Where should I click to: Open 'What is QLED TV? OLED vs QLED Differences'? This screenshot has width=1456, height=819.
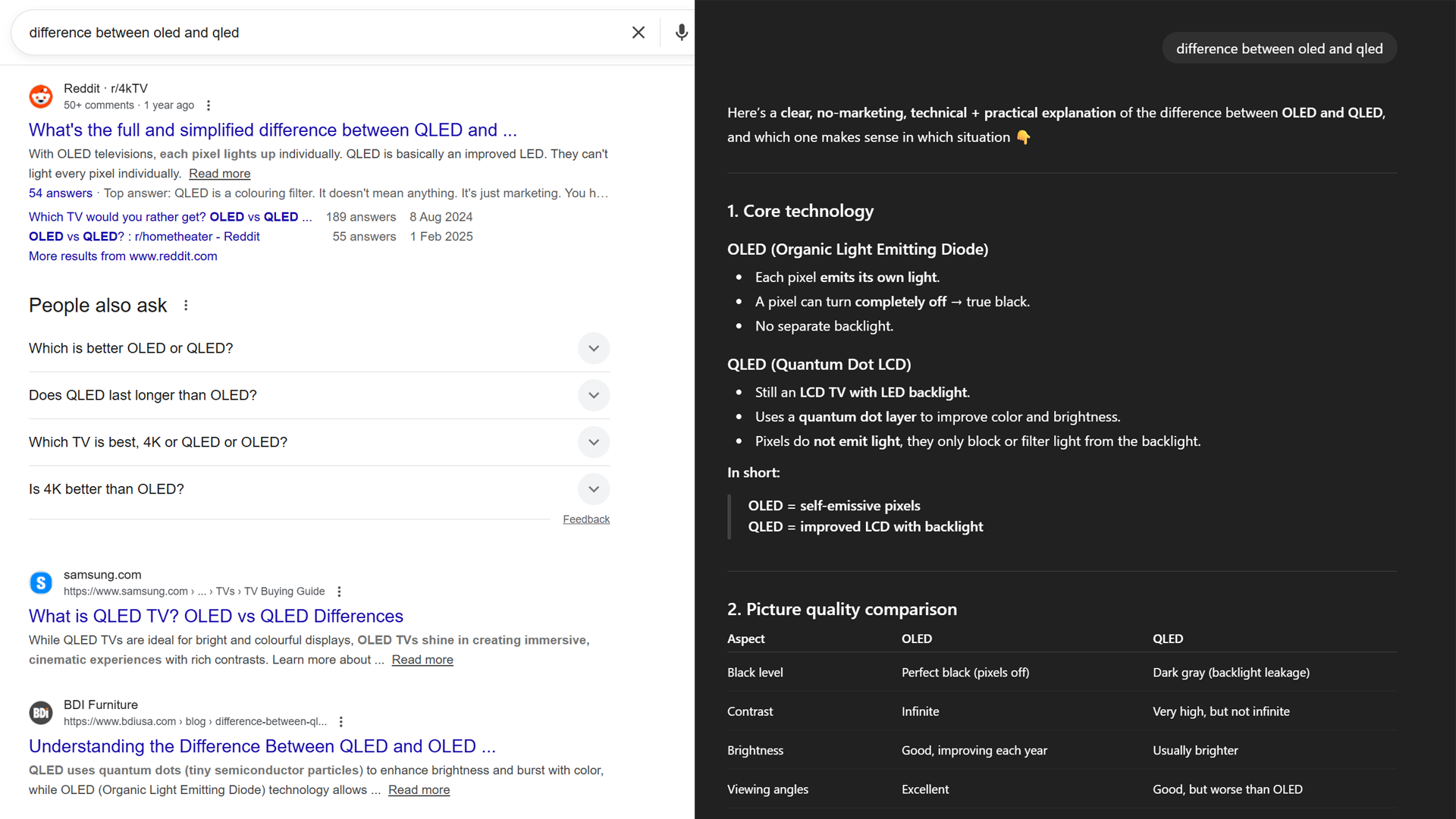[215, 617]
